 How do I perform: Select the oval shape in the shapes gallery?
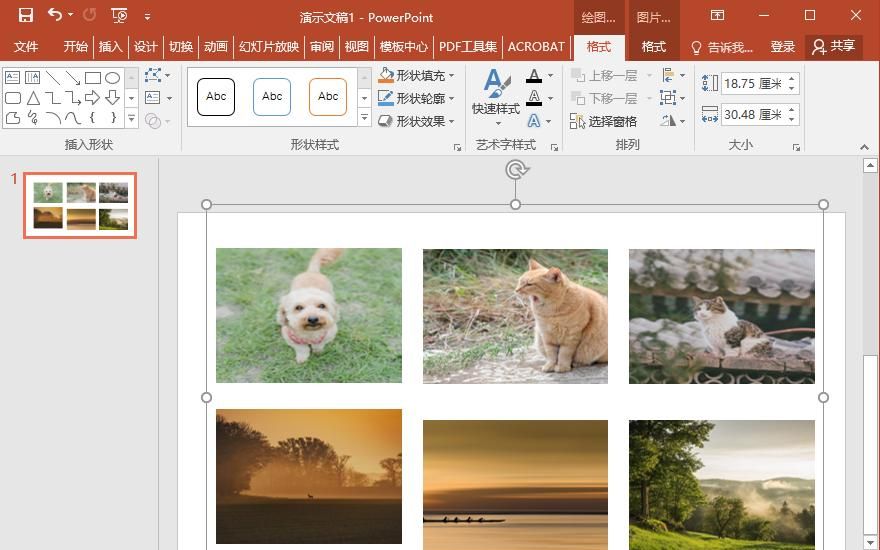tap(112, 77)
